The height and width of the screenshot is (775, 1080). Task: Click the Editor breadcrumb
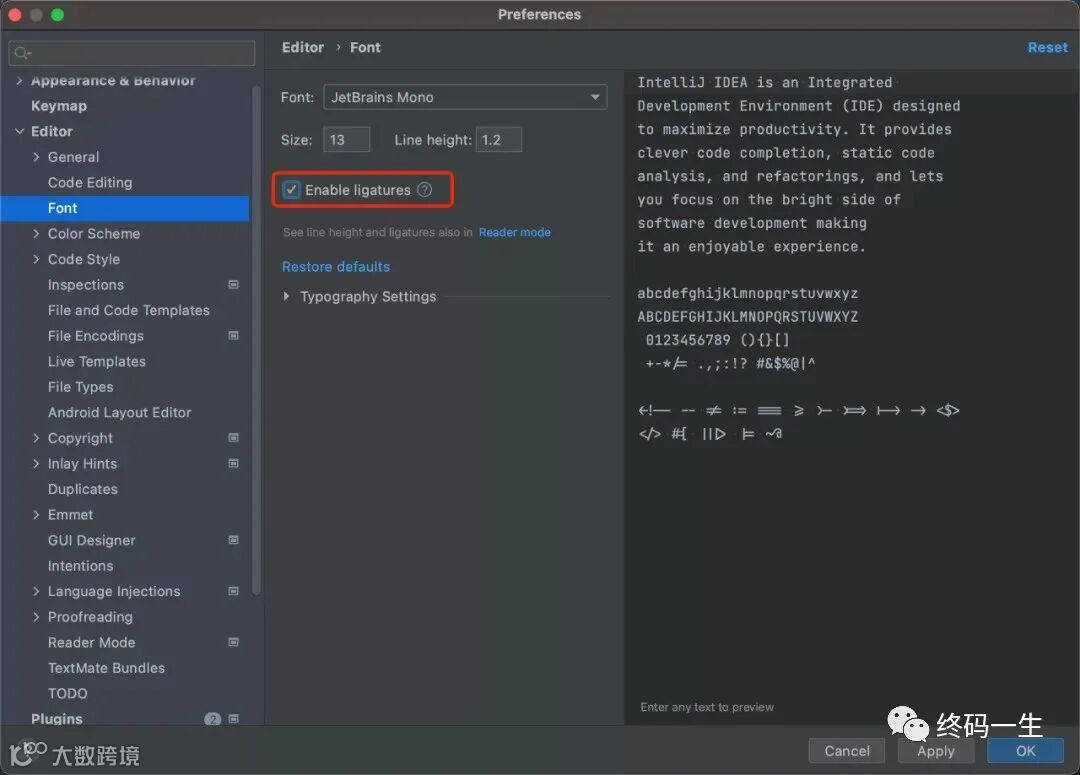[302, 48]
